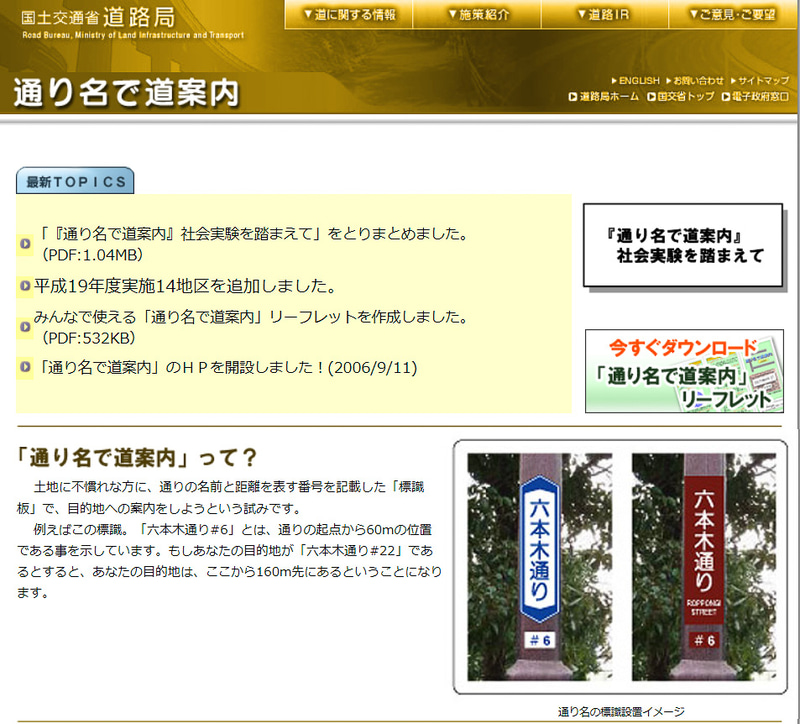Open the ご意見・ご要望 dropdown menu
Viewport: 800px width, 724px height.
(x=735, y=14)
